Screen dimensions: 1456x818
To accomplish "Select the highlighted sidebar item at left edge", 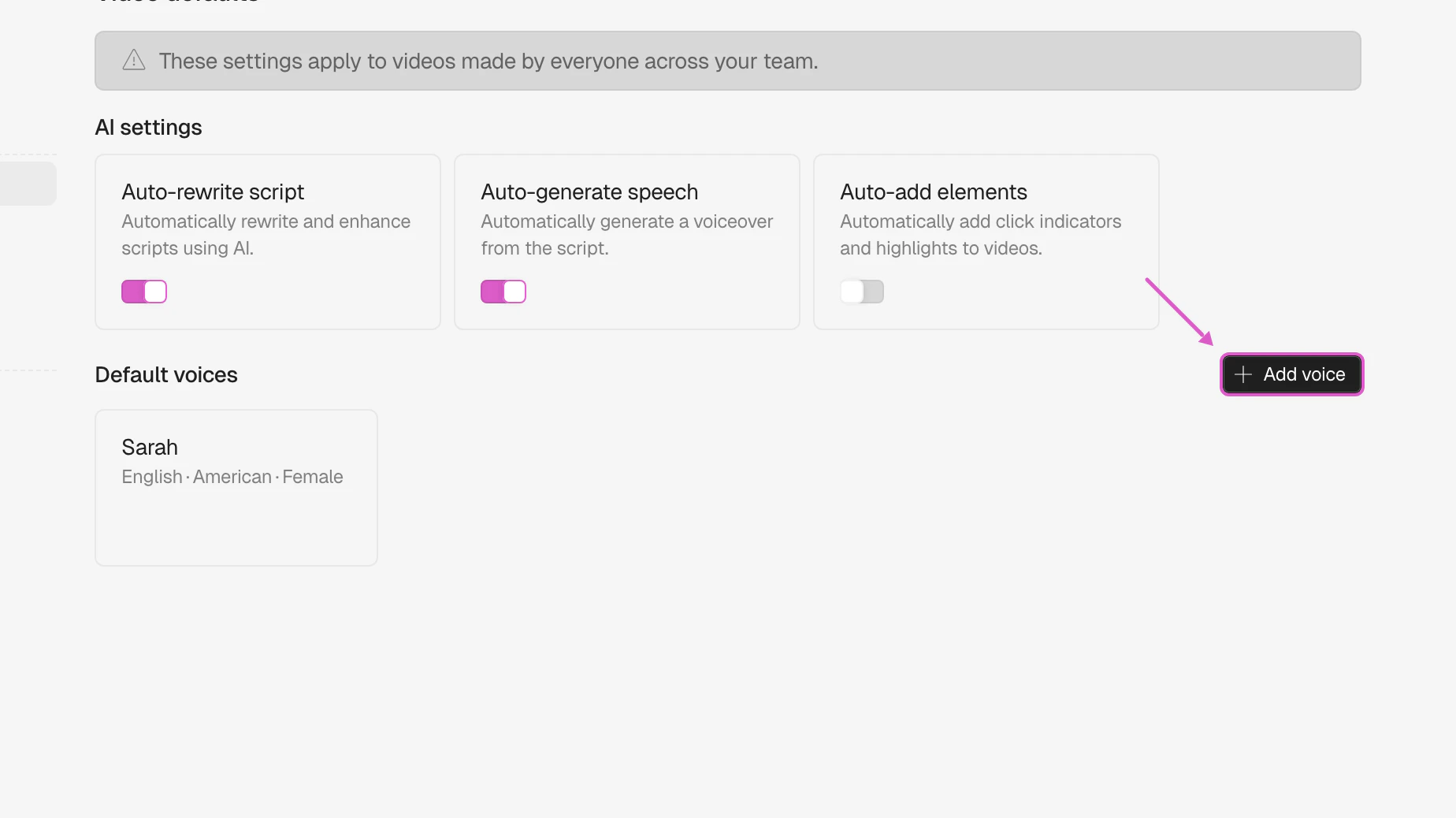I will coord(27,183).
